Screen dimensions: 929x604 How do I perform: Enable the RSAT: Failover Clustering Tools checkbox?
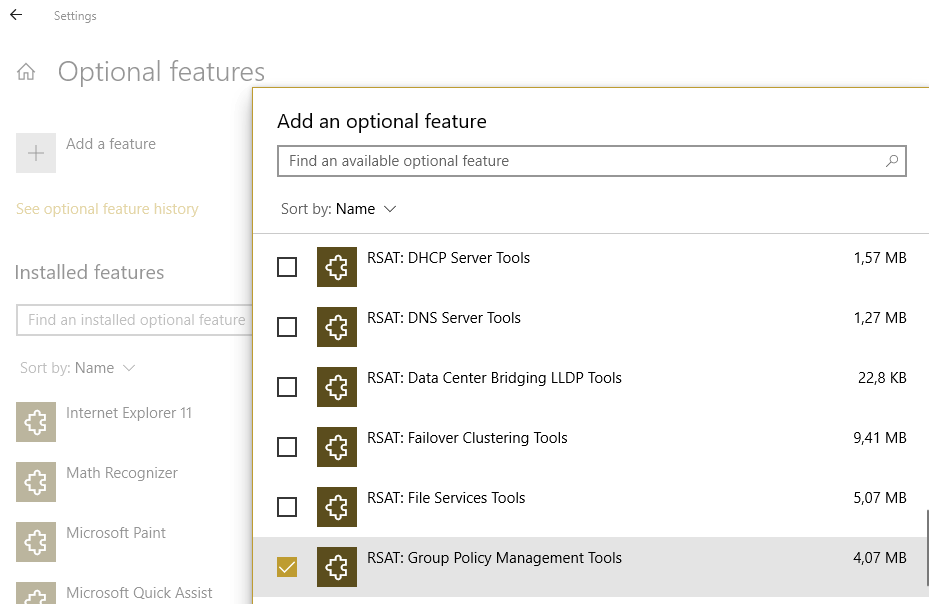tap(287, 447)
